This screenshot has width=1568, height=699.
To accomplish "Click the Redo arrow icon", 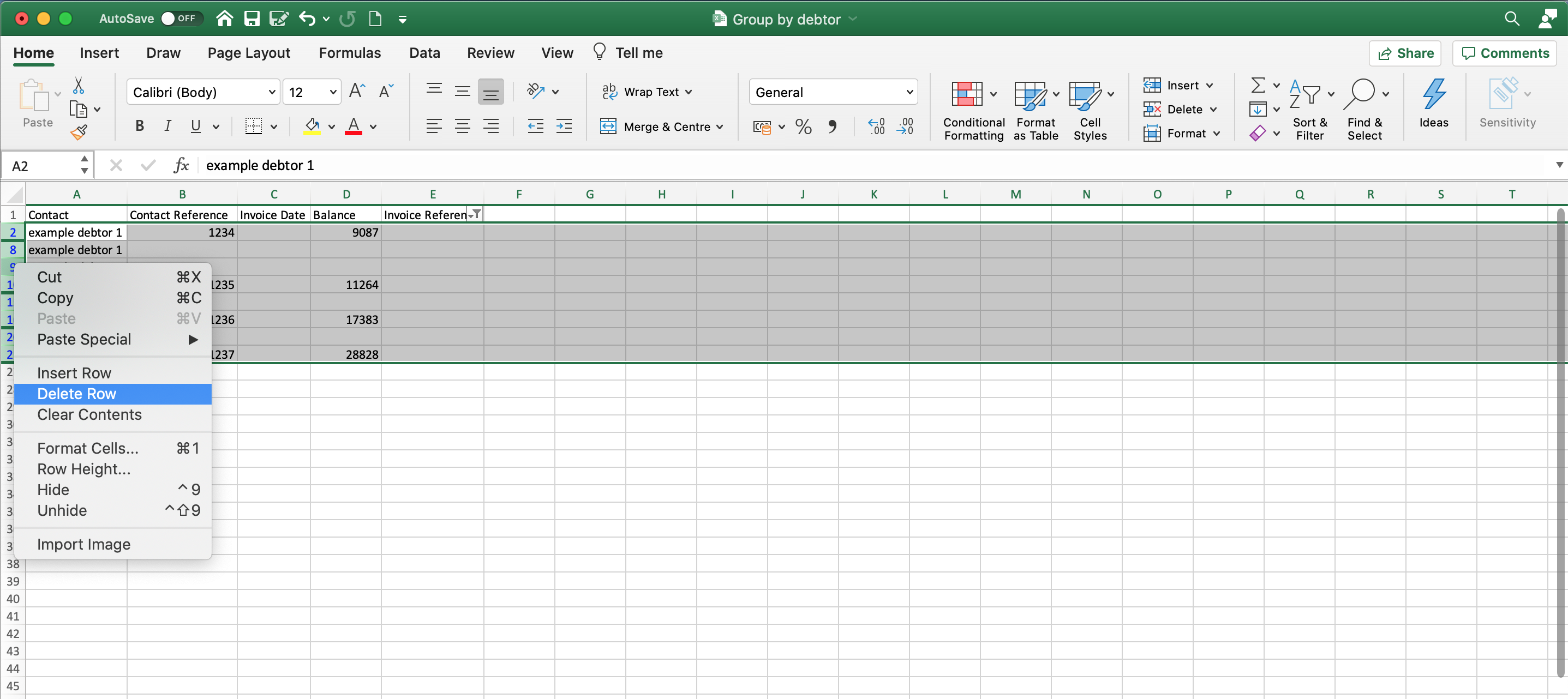I will [348, 18].
